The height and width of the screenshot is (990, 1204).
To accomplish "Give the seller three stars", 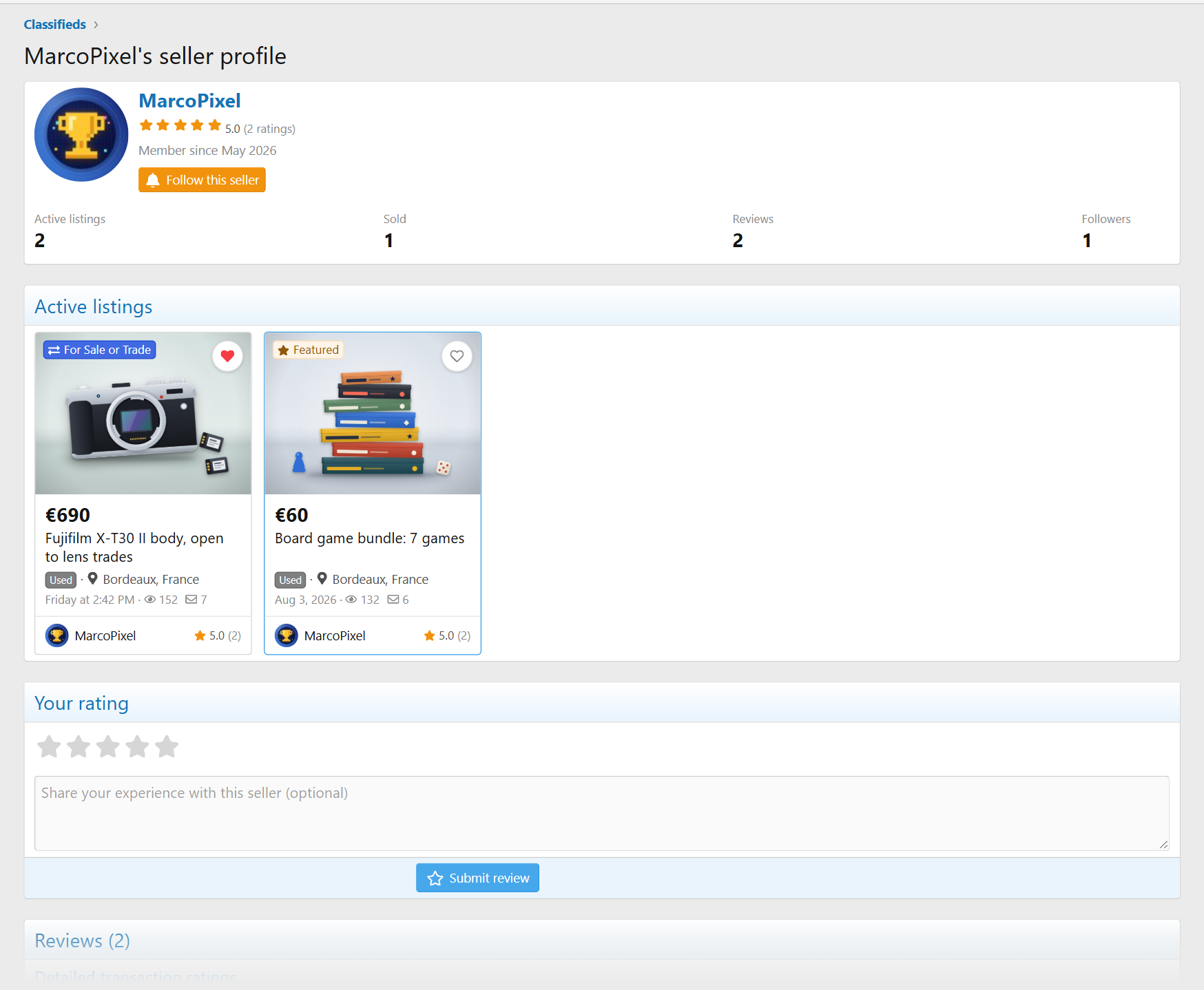I will click(x=108, y=746).
